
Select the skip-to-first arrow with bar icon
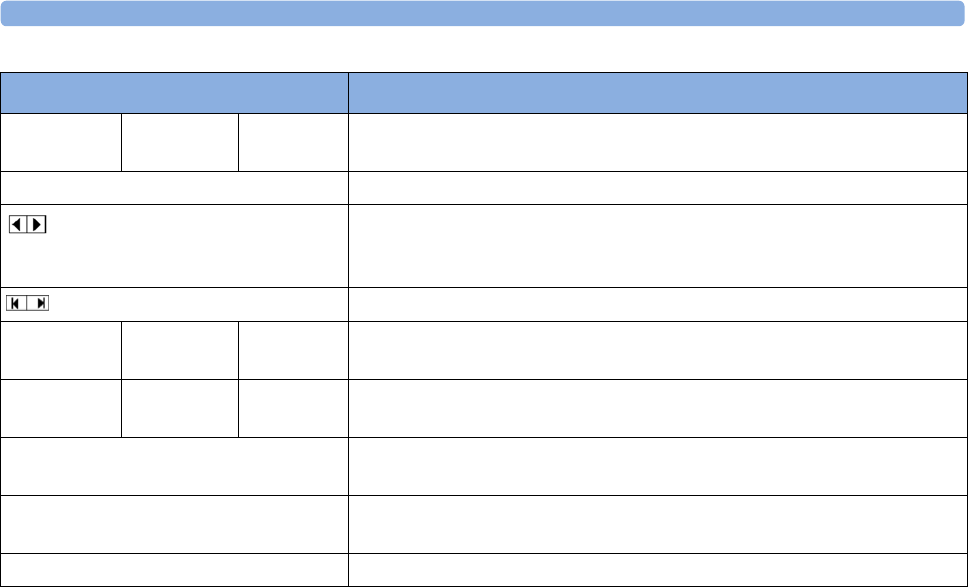(x=16, y=303)
